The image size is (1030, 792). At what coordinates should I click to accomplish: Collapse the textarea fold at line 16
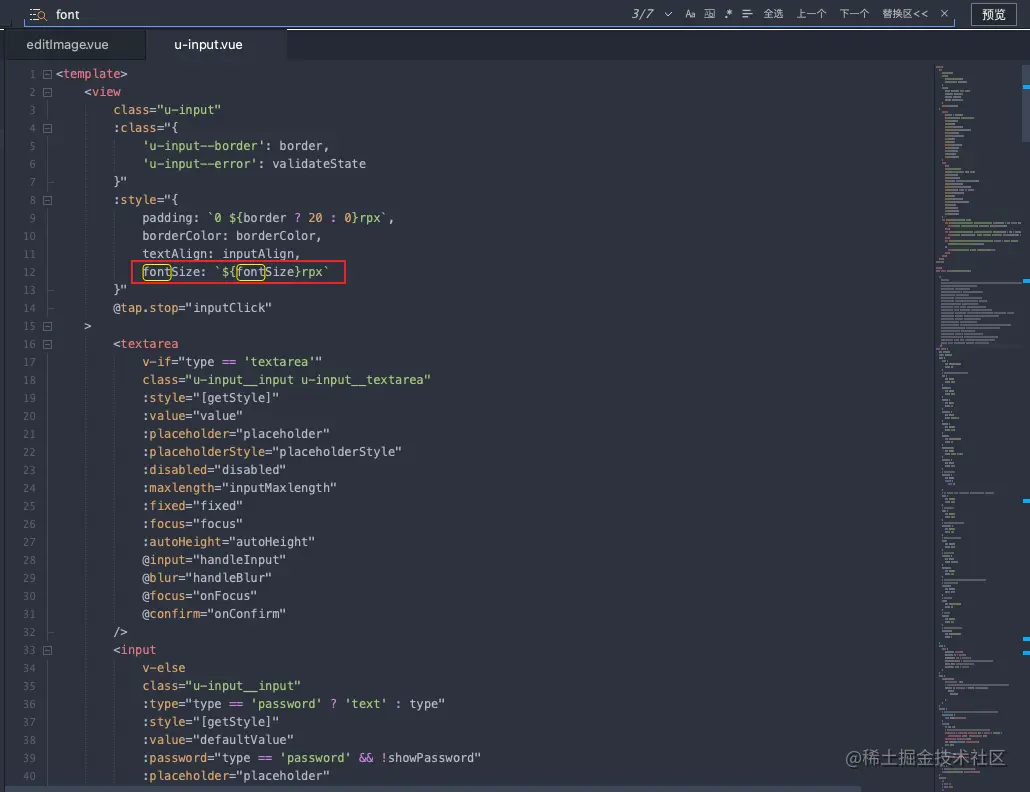click(x=47, y=344)
